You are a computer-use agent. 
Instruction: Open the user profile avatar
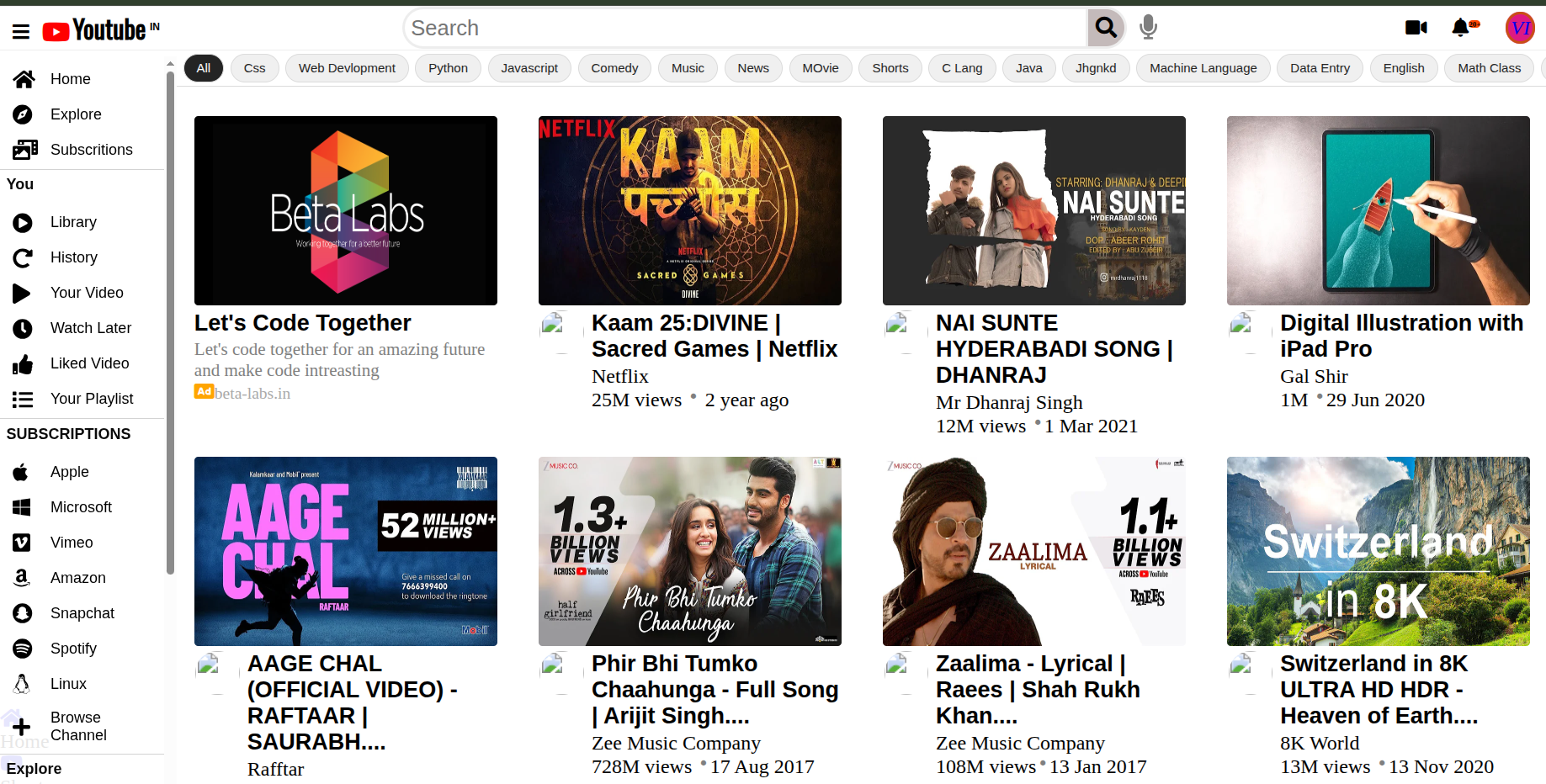tap(1520, 28)
